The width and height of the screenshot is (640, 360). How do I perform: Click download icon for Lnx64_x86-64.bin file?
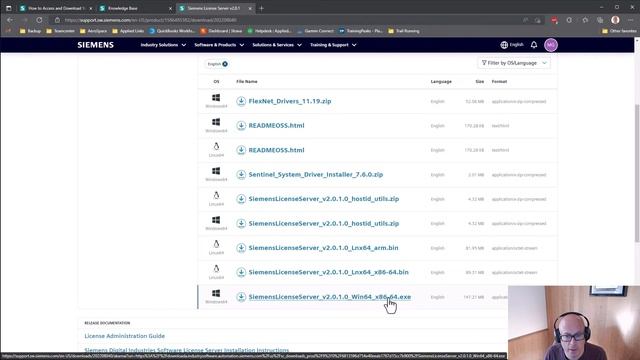pyautogui.click(x=241, y=272)
